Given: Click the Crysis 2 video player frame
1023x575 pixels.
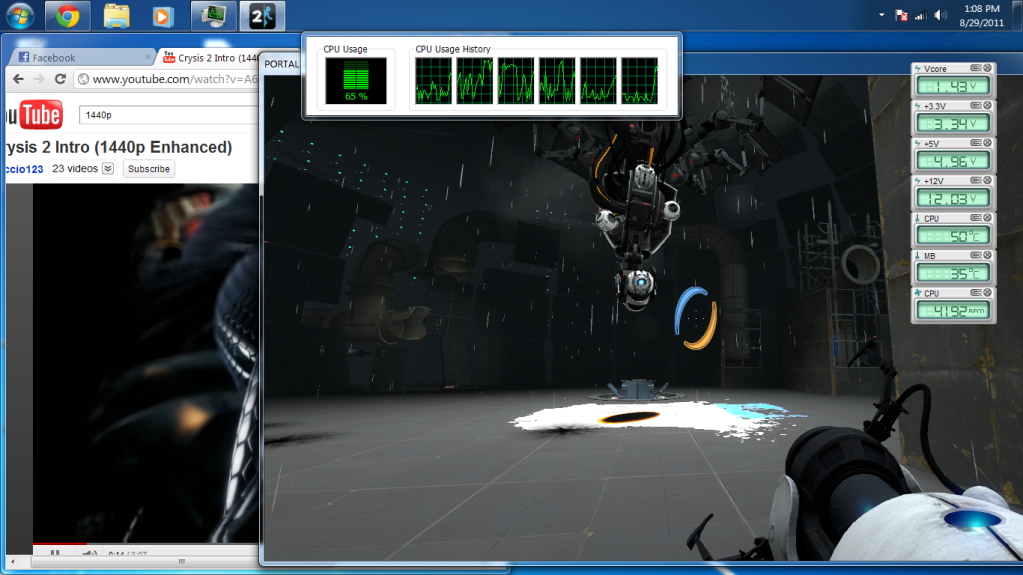Looking at the screenshot, I should point(145,362).
